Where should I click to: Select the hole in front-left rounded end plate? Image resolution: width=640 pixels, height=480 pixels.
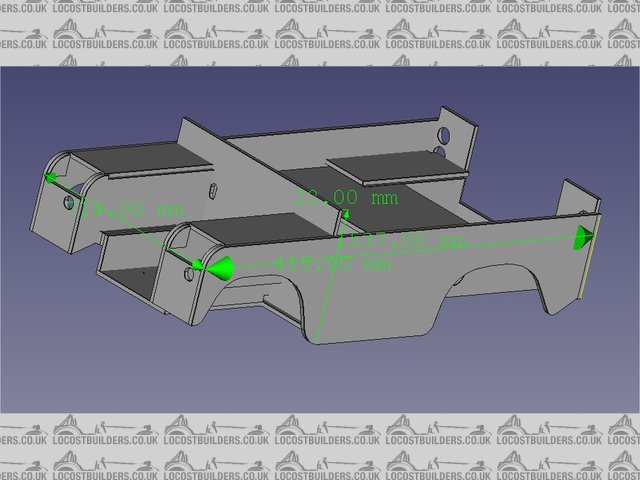click(191, 270)
